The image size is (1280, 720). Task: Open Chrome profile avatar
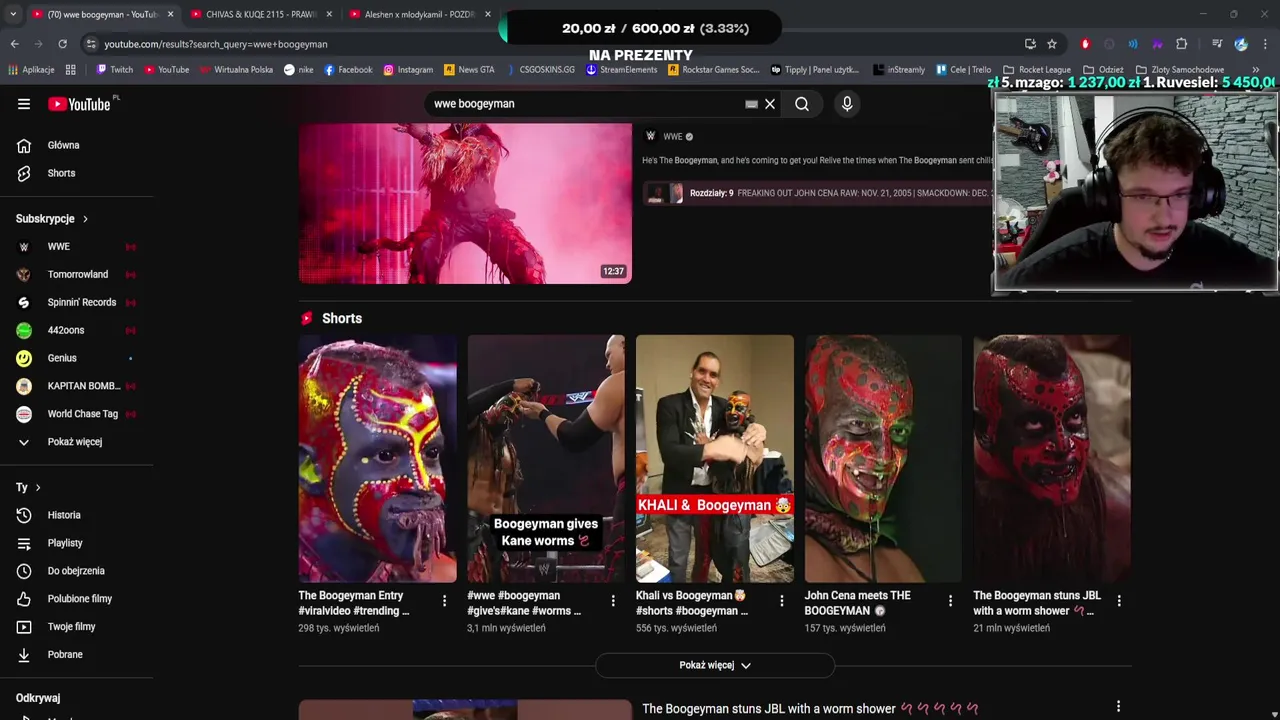(1241, 44)
